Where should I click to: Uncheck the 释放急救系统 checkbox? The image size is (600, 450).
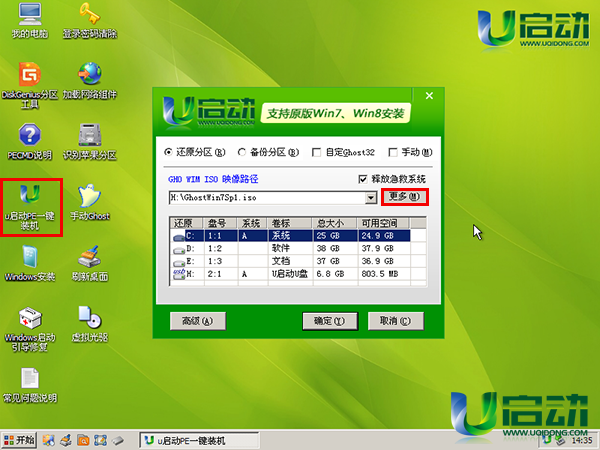click(x=362, y=179)
